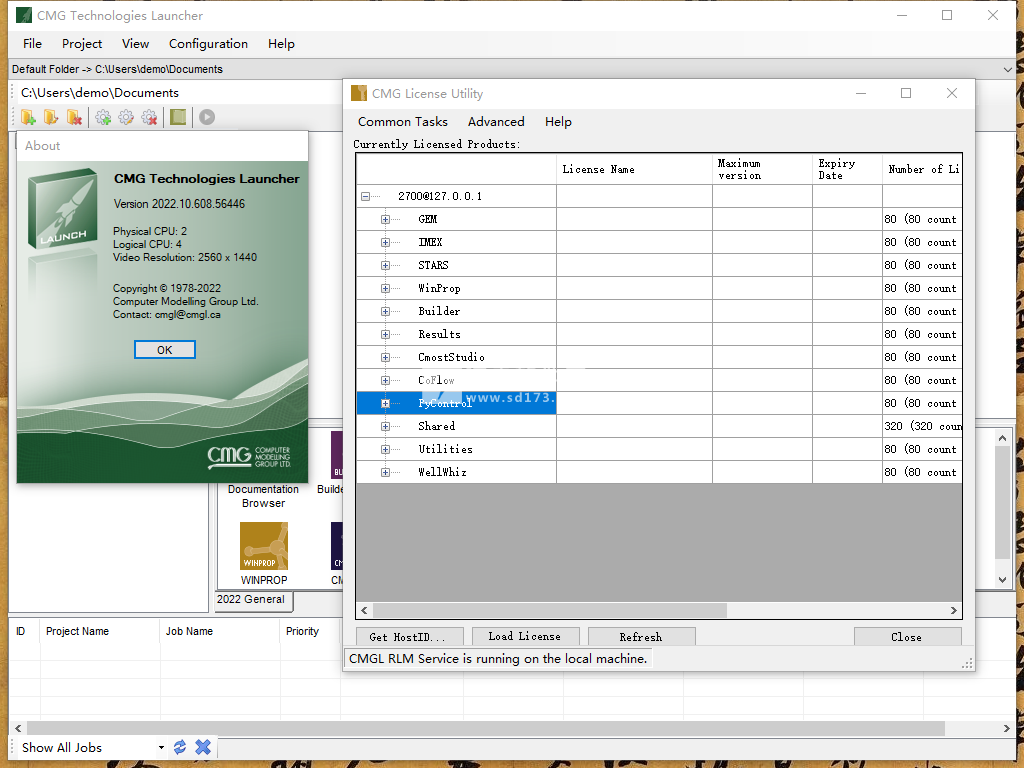
Task: Open the WINPROP application icon
Action: click(x=264, y=546)
